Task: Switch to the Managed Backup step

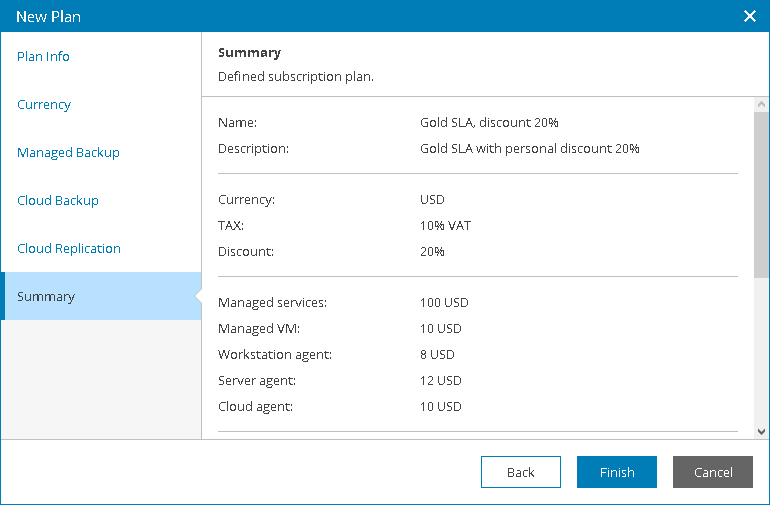Action: point(68,153)
